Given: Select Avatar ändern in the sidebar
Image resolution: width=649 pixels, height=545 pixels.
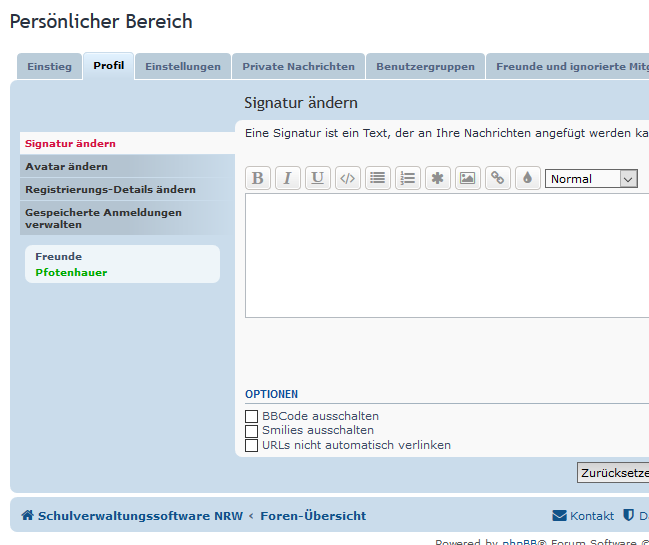Looking at the screenshot, I should pos(67,166).
